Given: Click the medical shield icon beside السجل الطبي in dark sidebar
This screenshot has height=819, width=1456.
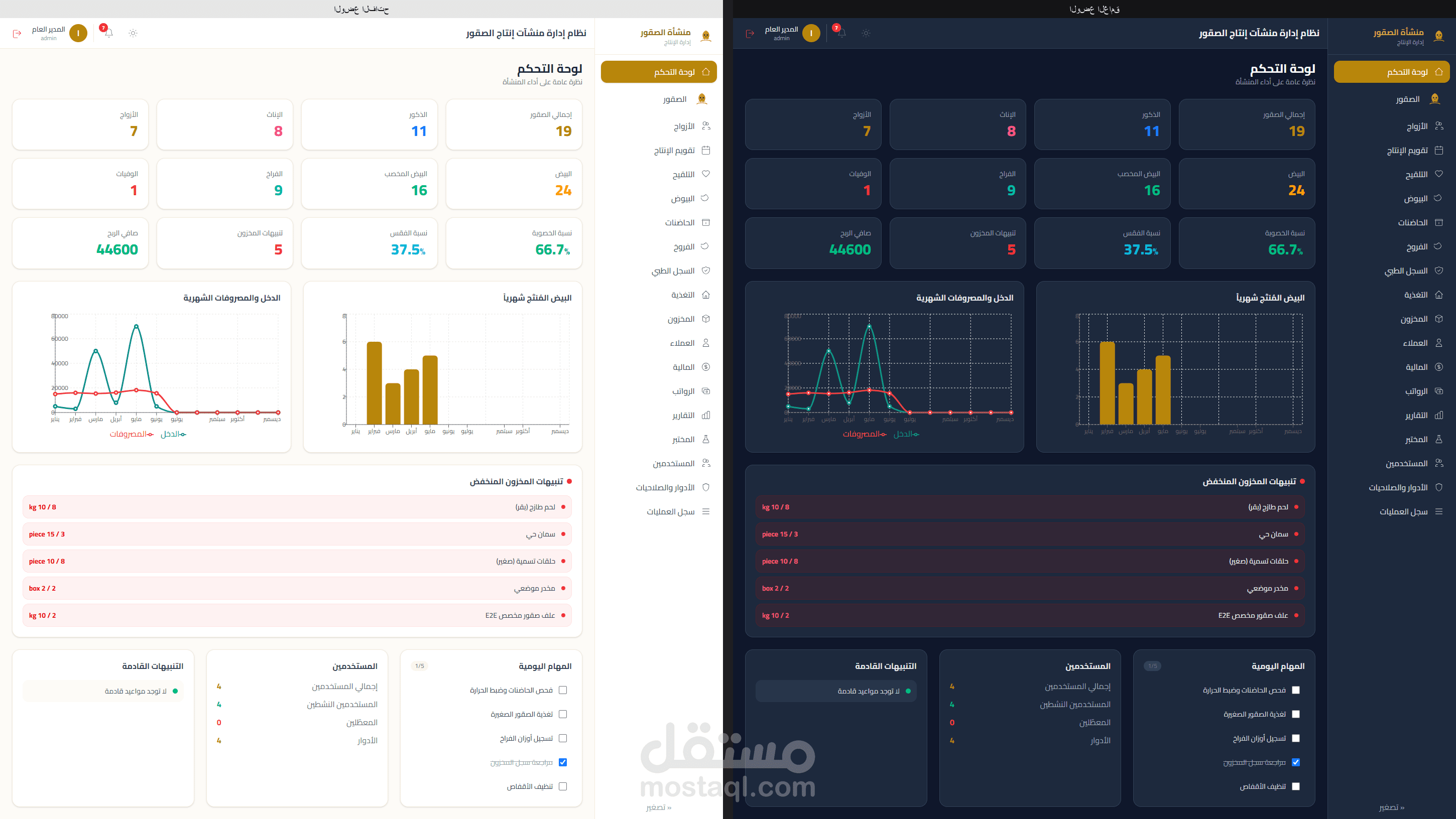Looking at the screenshot, I should pos(1438,270).
